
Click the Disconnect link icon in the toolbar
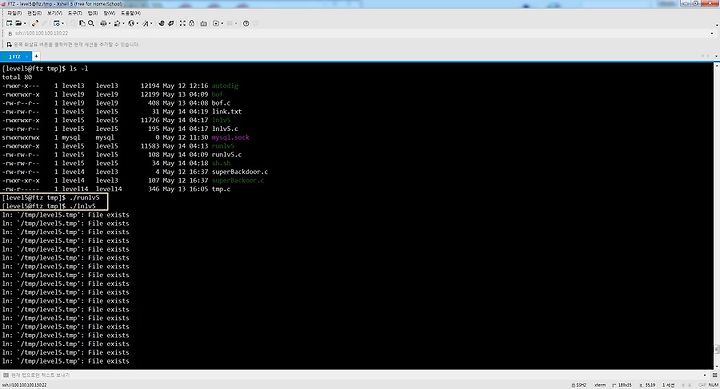point(35,23)
